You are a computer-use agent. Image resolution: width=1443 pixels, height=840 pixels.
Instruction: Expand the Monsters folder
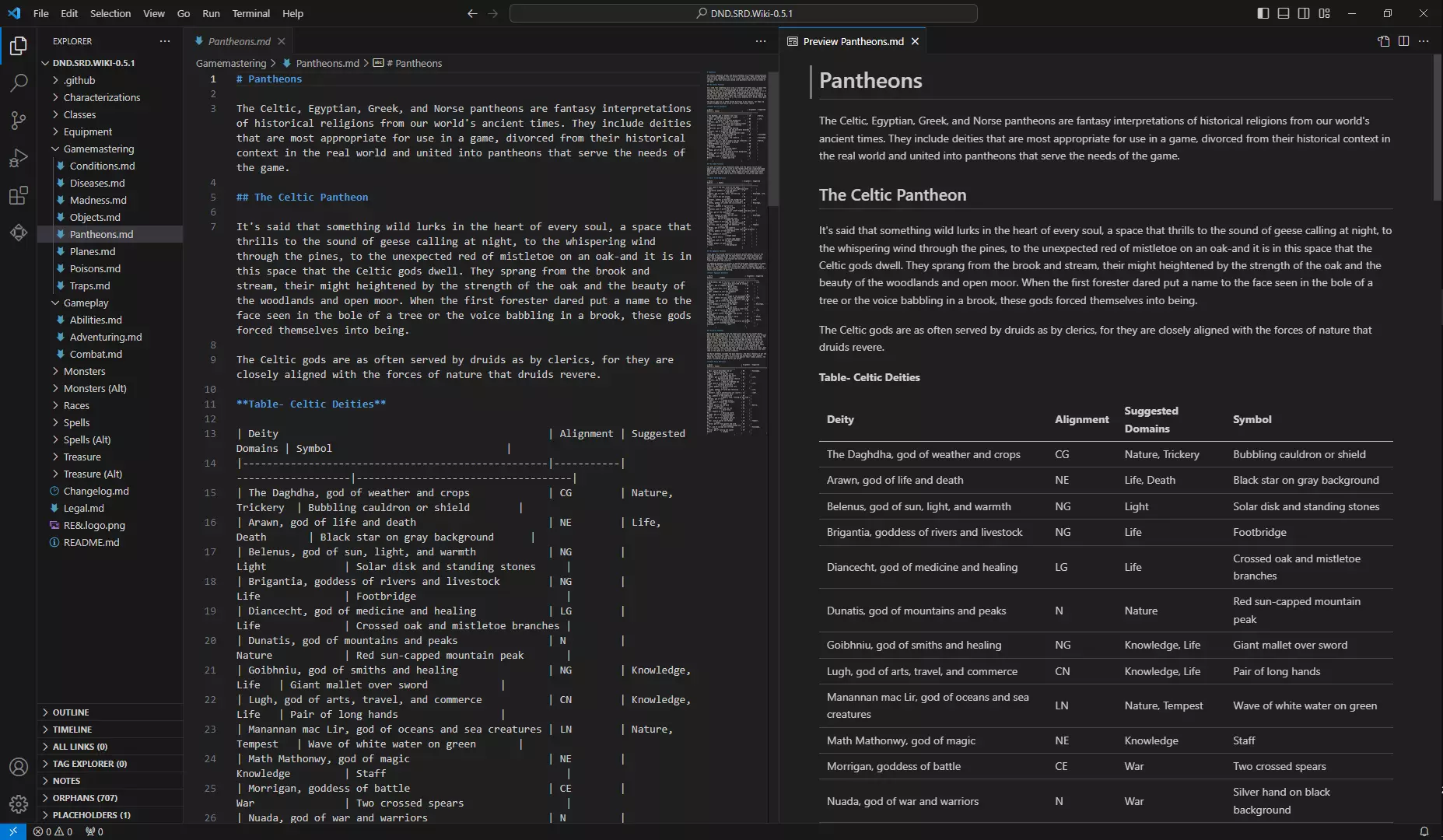84,371
